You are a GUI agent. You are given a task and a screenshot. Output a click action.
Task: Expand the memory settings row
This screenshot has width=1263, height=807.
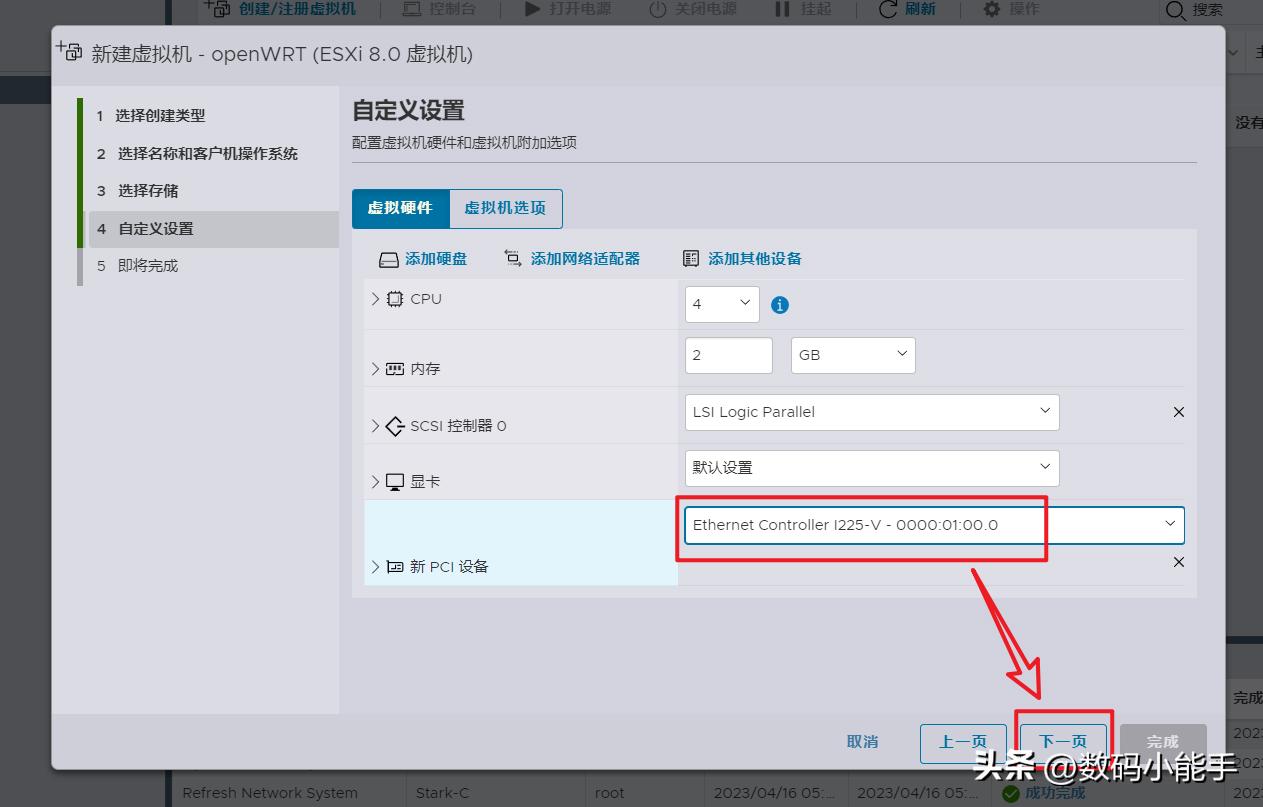(376, 369)
